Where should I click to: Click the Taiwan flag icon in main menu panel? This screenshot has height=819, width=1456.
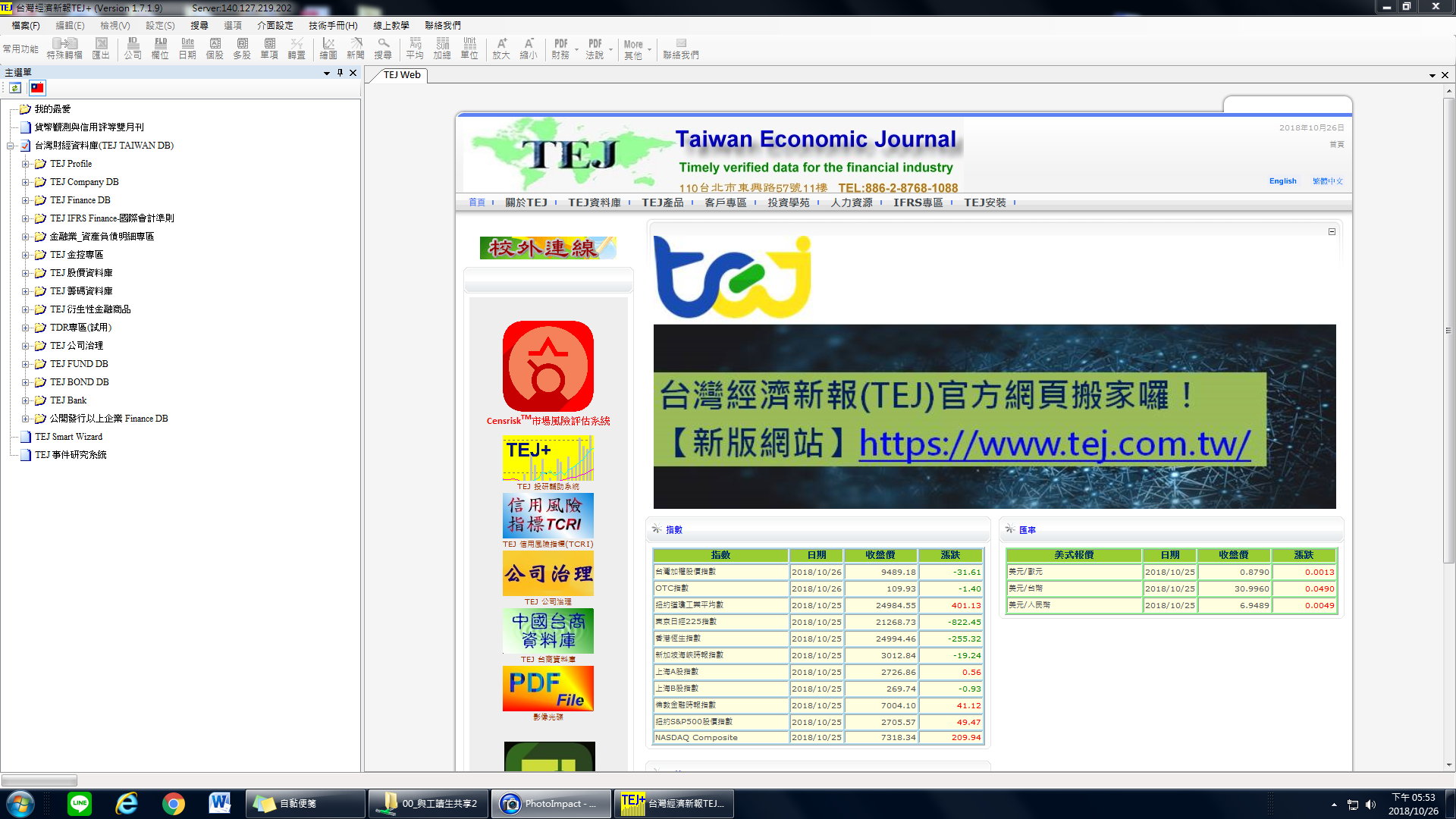click(x=37, y=88)
